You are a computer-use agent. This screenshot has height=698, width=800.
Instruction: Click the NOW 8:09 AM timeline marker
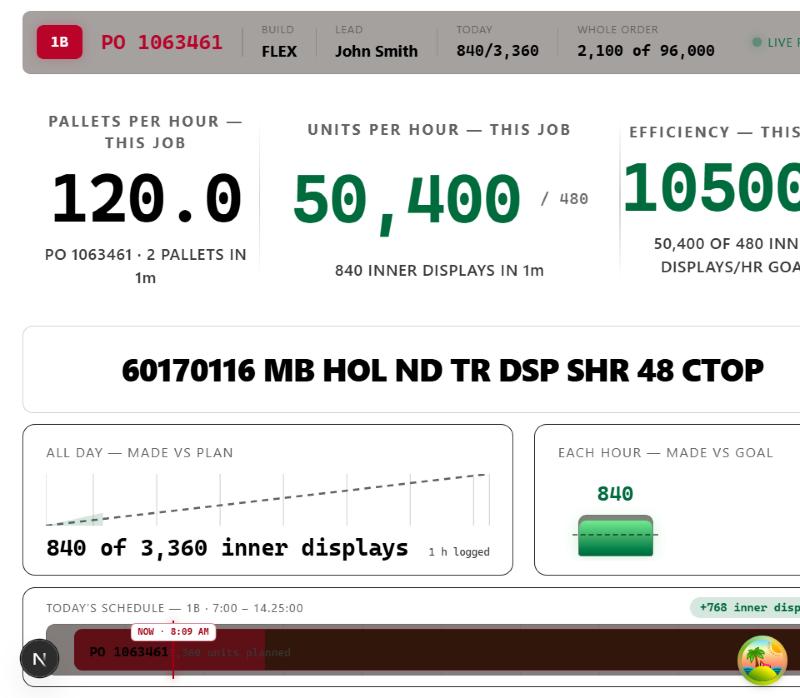(x=173, y=632)
